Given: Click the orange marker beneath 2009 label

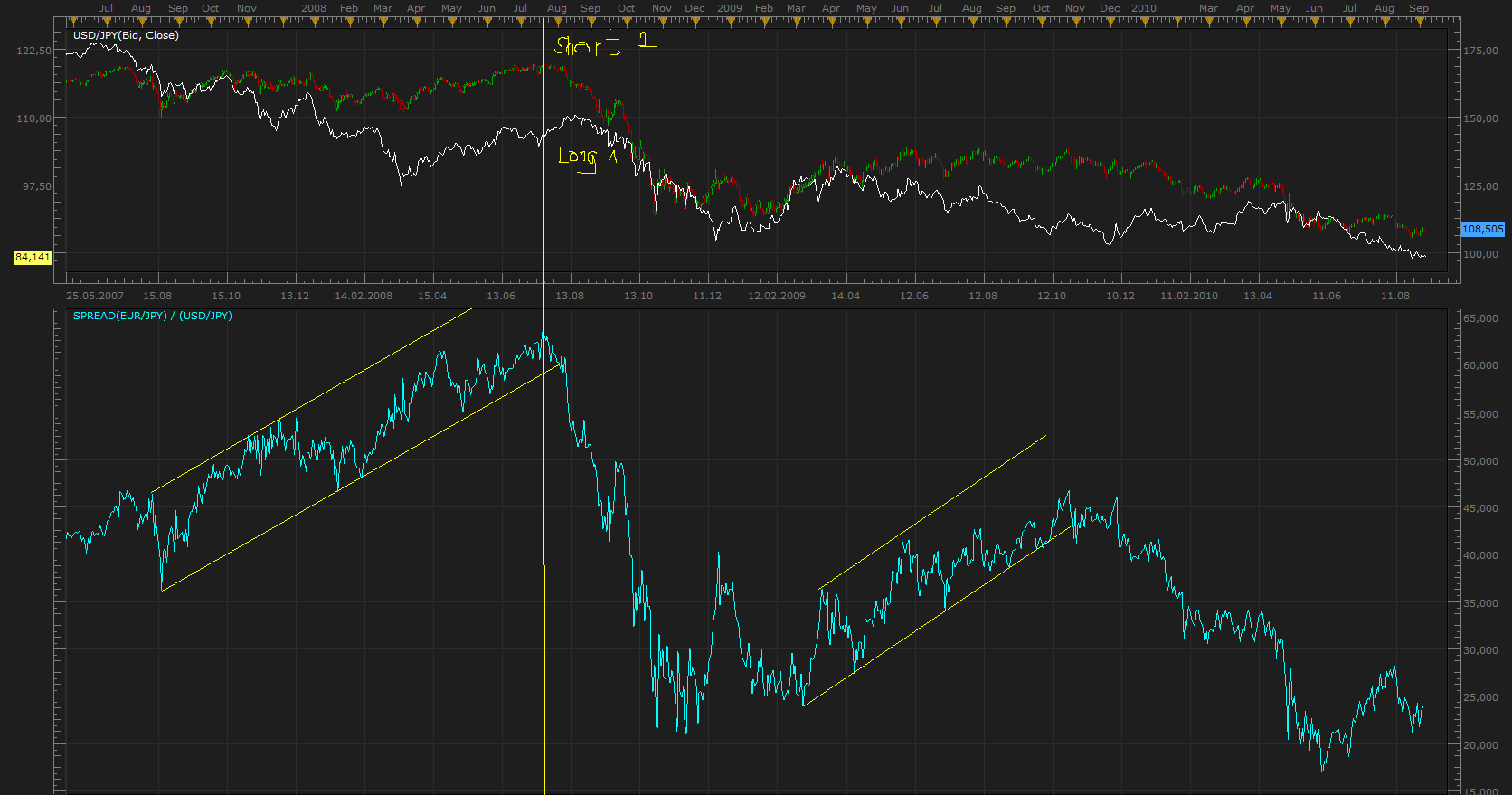Looking at the screenshot, I should pos(730,19).
